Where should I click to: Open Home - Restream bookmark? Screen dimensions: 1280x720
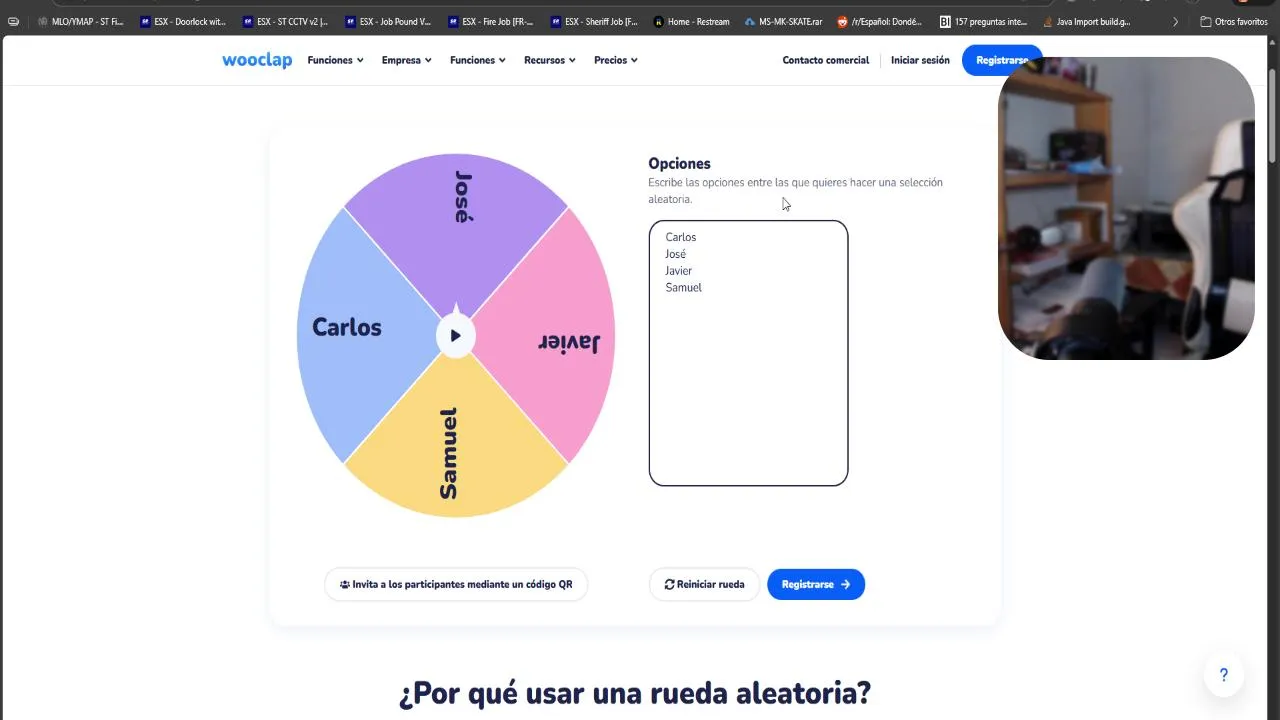click(692, 21)
